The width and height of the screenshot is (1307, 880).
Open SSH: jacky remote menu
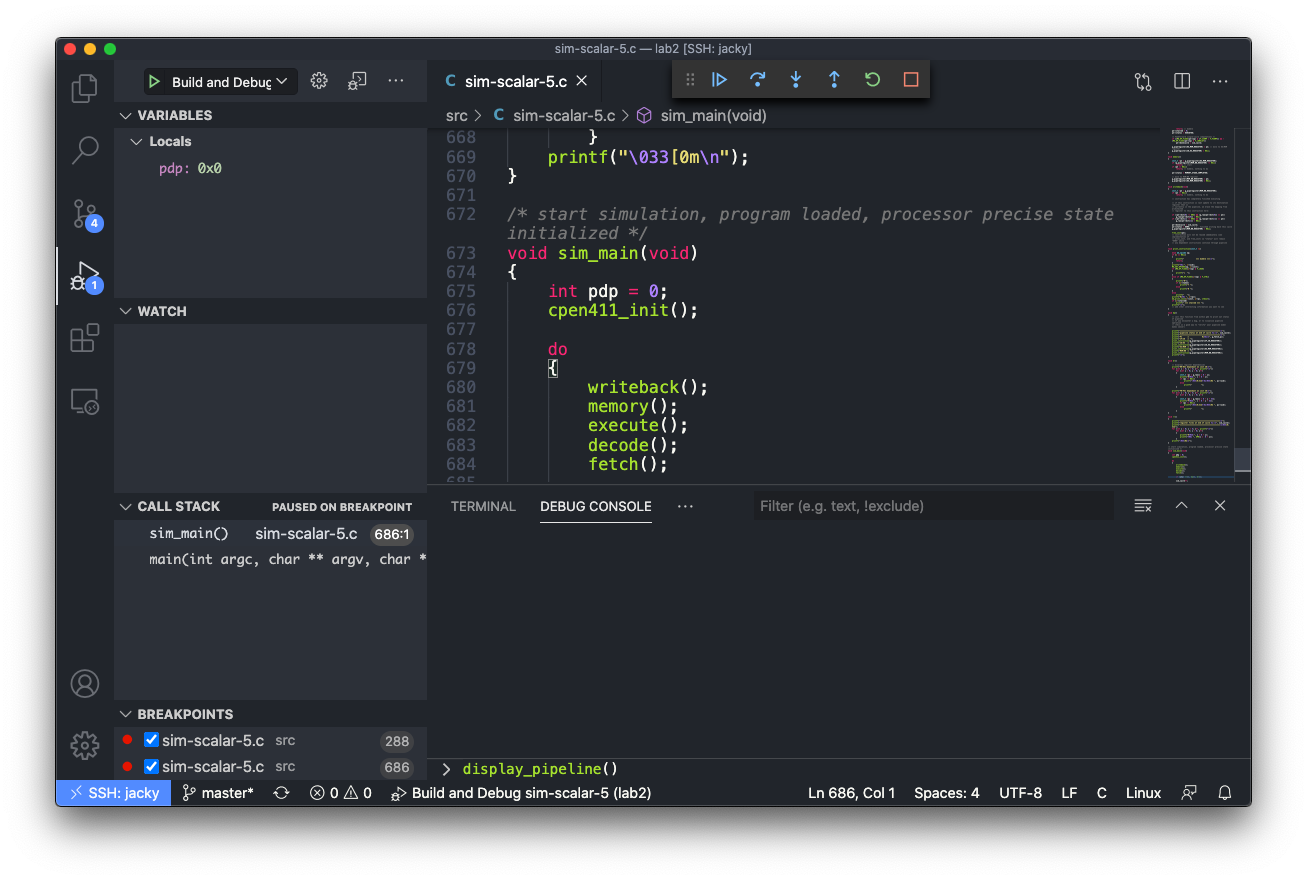(114, 793)
